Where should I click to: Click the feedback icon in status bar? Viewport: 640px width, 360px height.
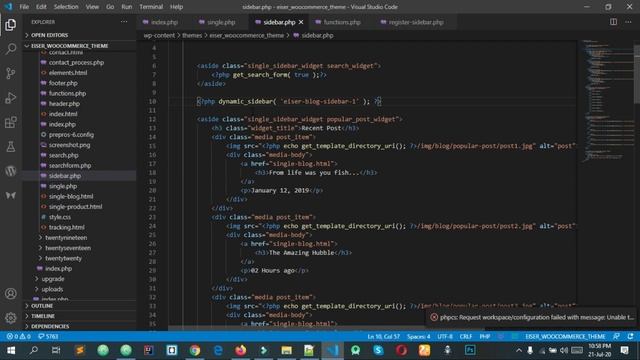pyautogui.click(x=616, y=336)
